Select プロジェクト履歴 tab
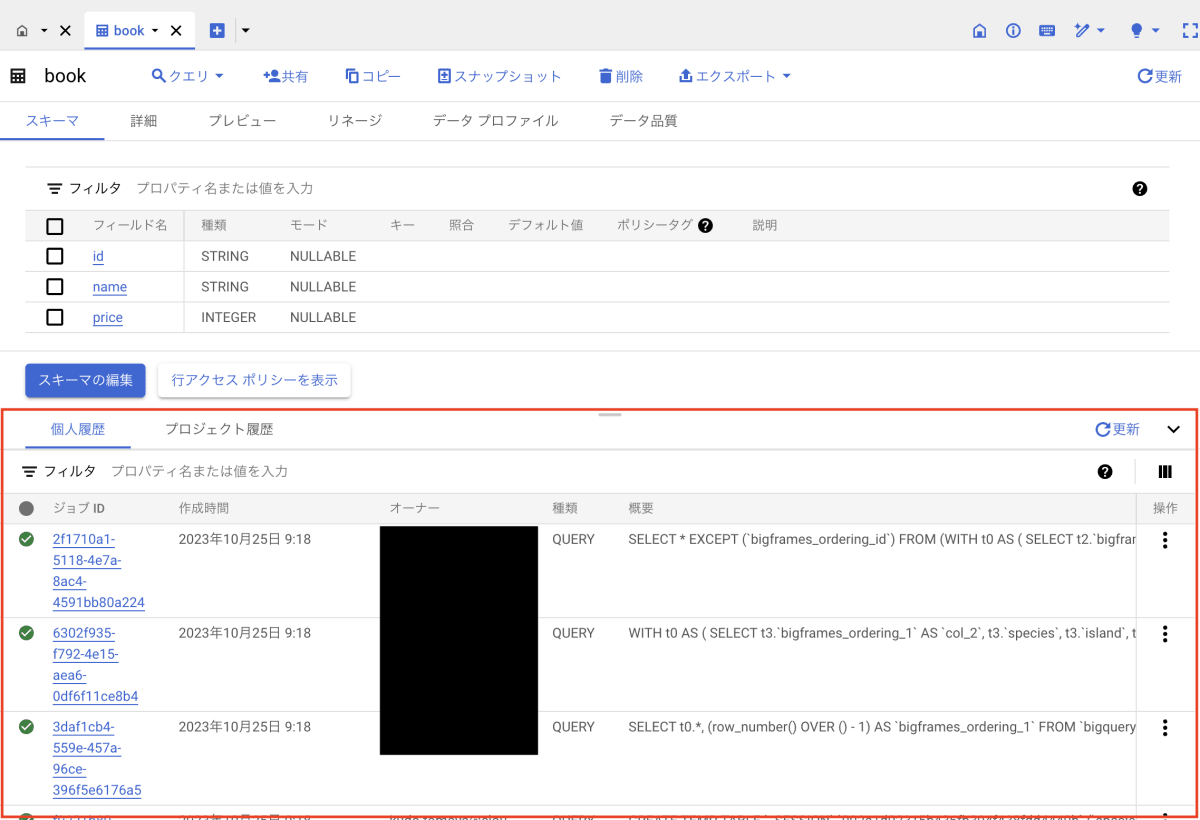The height and width of the screenshot is (820, 1200). 219,429
